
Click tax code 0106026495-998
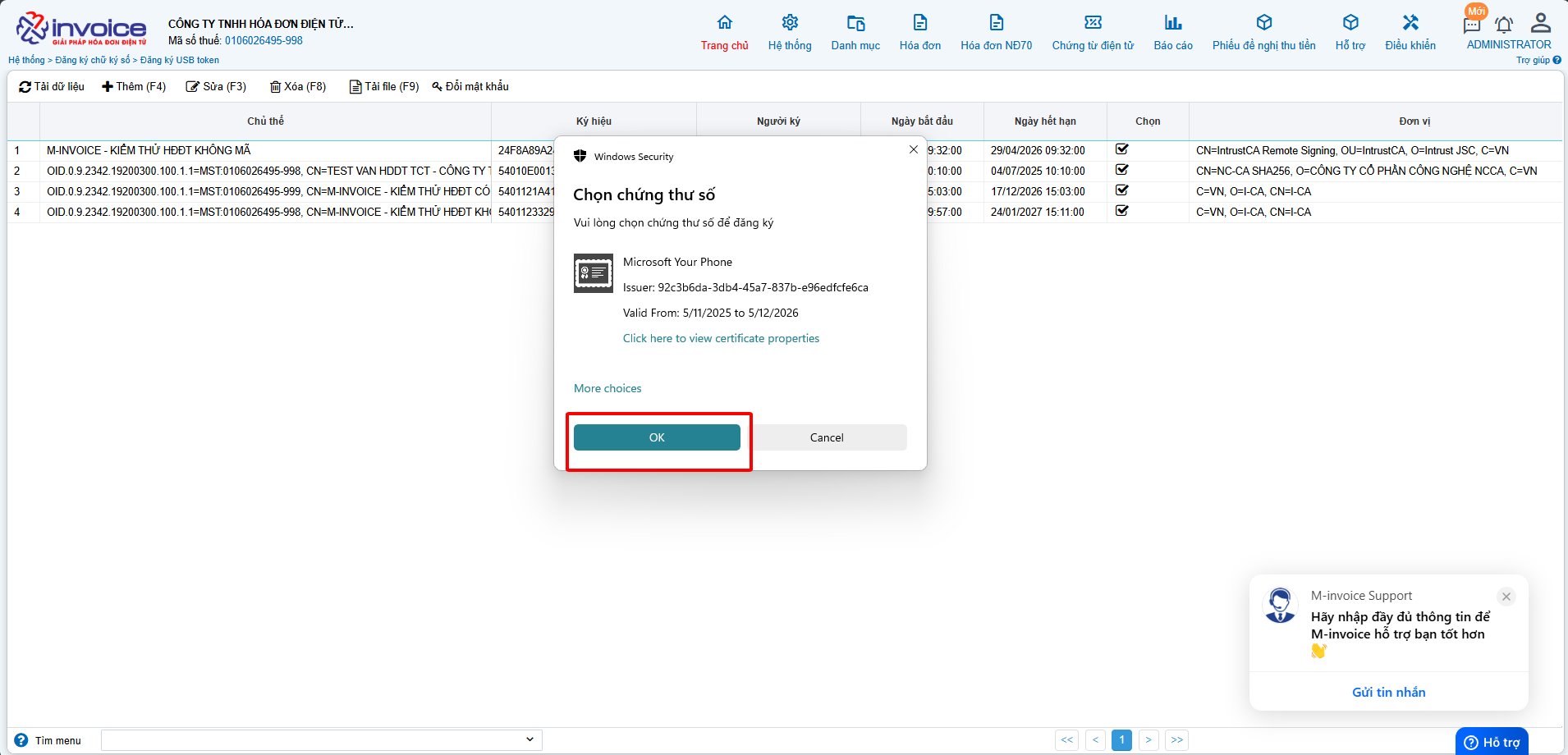[x=264, y=40]
